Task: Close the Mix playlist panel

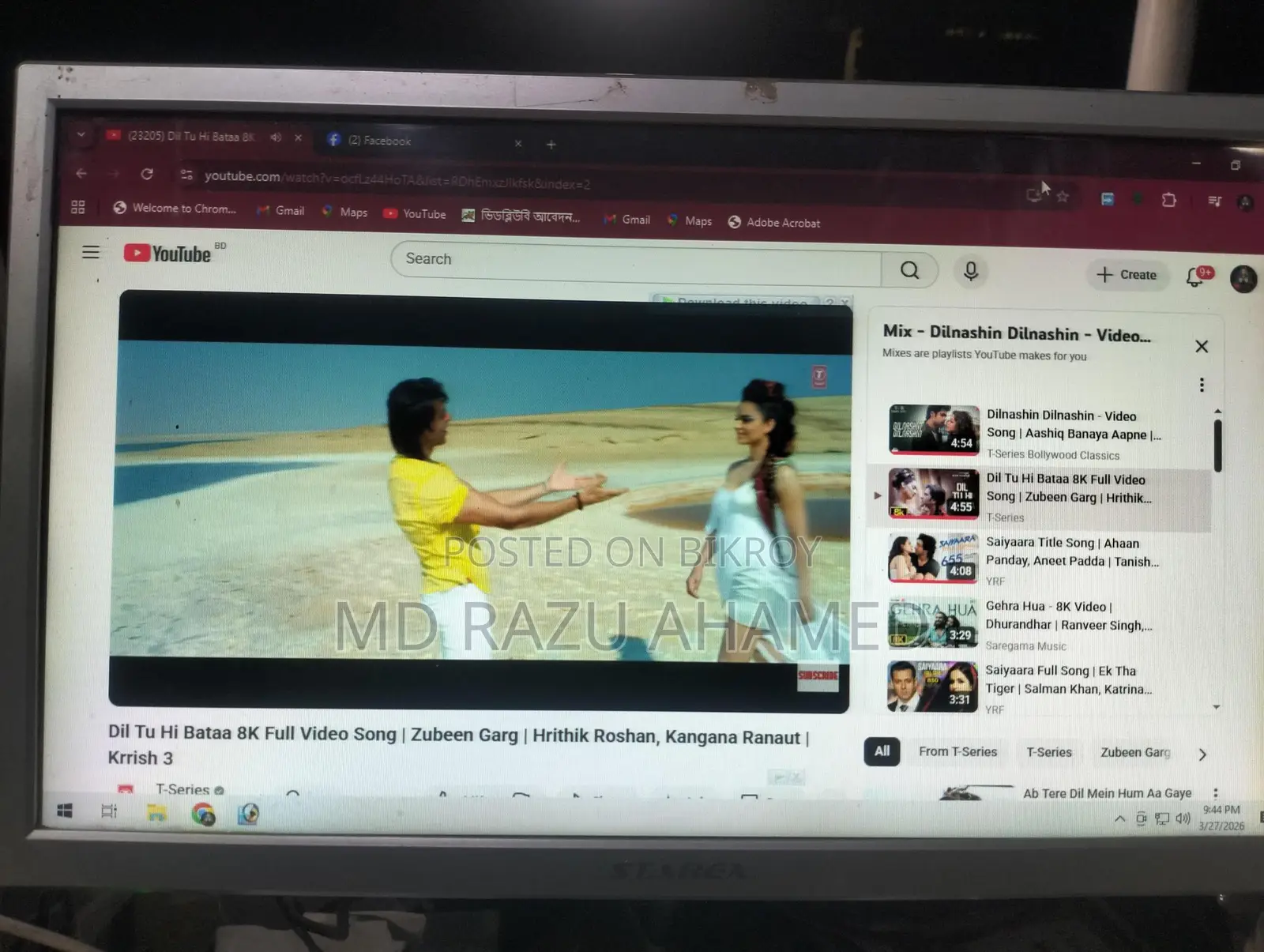Action: coord(1202,346)
